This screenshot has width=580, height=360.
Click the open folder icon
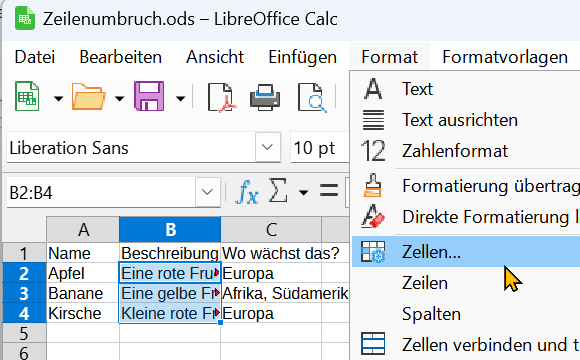click(88, 97)
